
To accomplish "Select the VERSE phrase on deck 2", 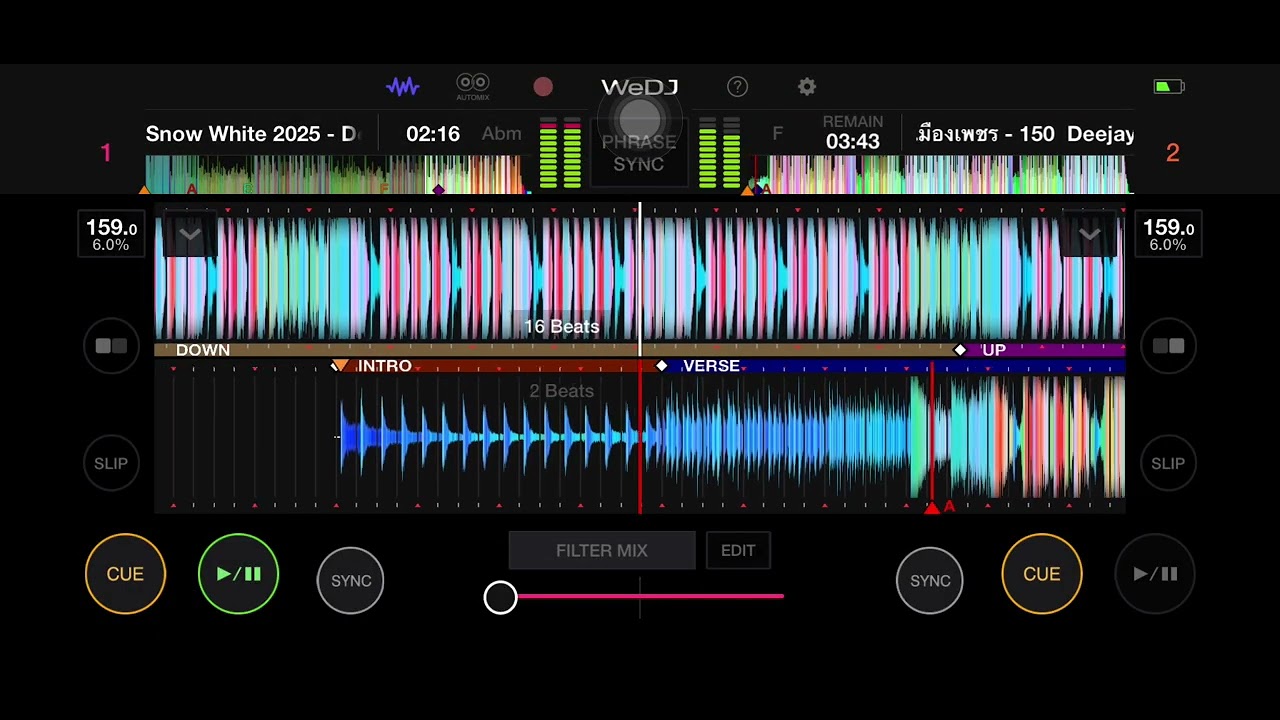I will click(x=711, y=366).
